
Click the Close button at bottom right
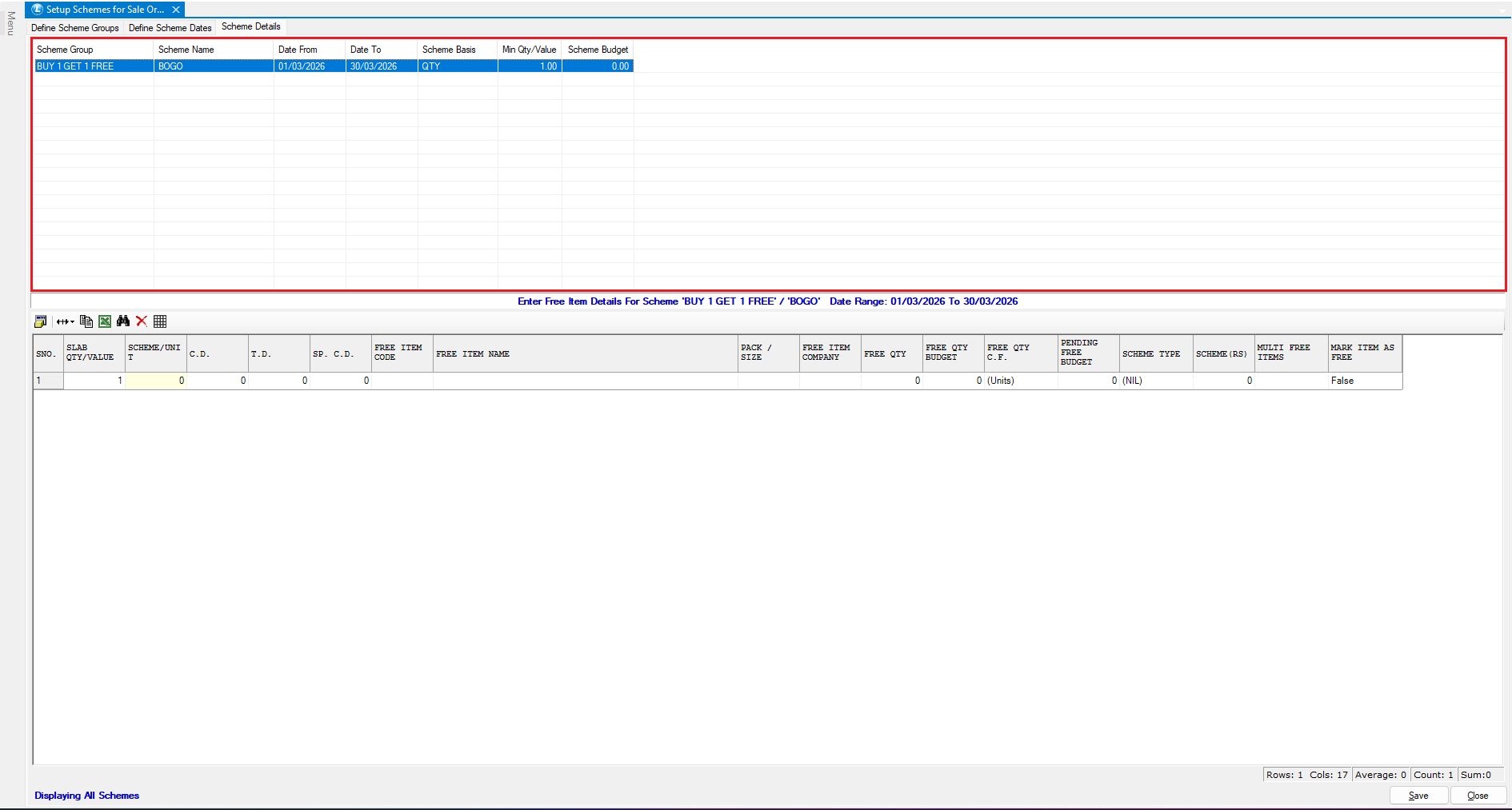pos(1478,796)
